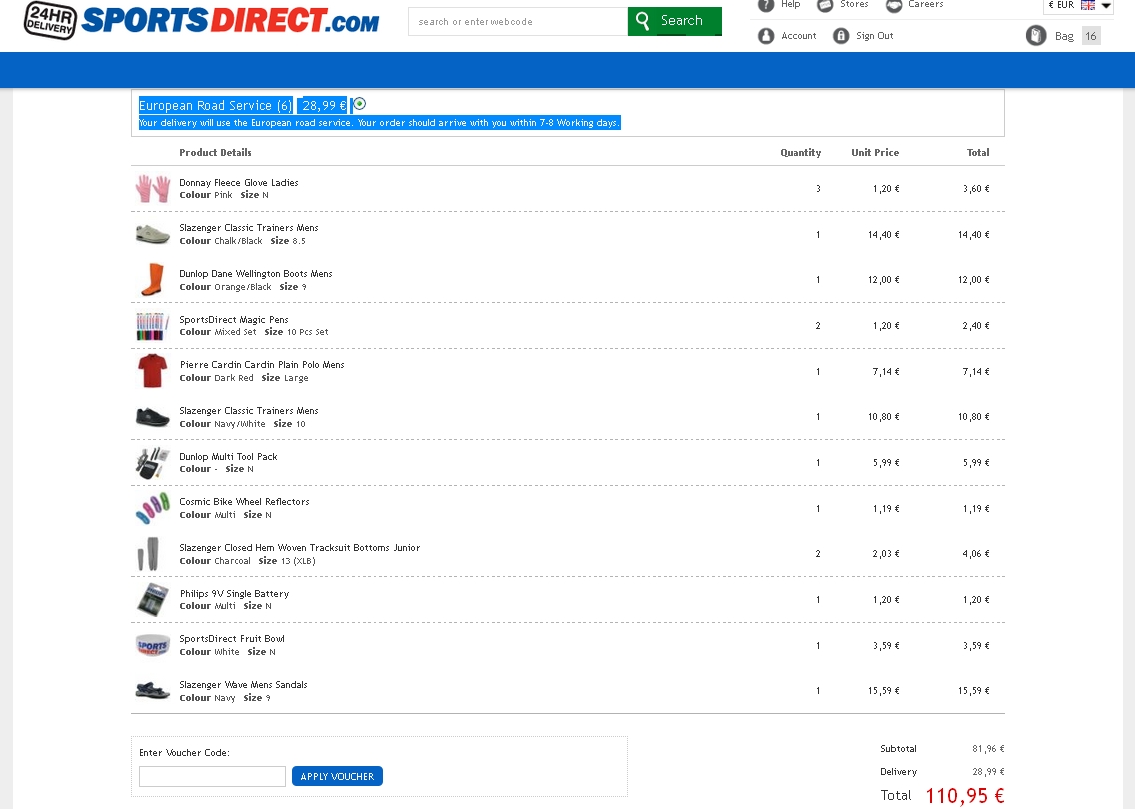Click the Cosmic Bike Wheel Reflectors thumbnail
This screenshot has width=1135, height=809.
coord(152,508)
